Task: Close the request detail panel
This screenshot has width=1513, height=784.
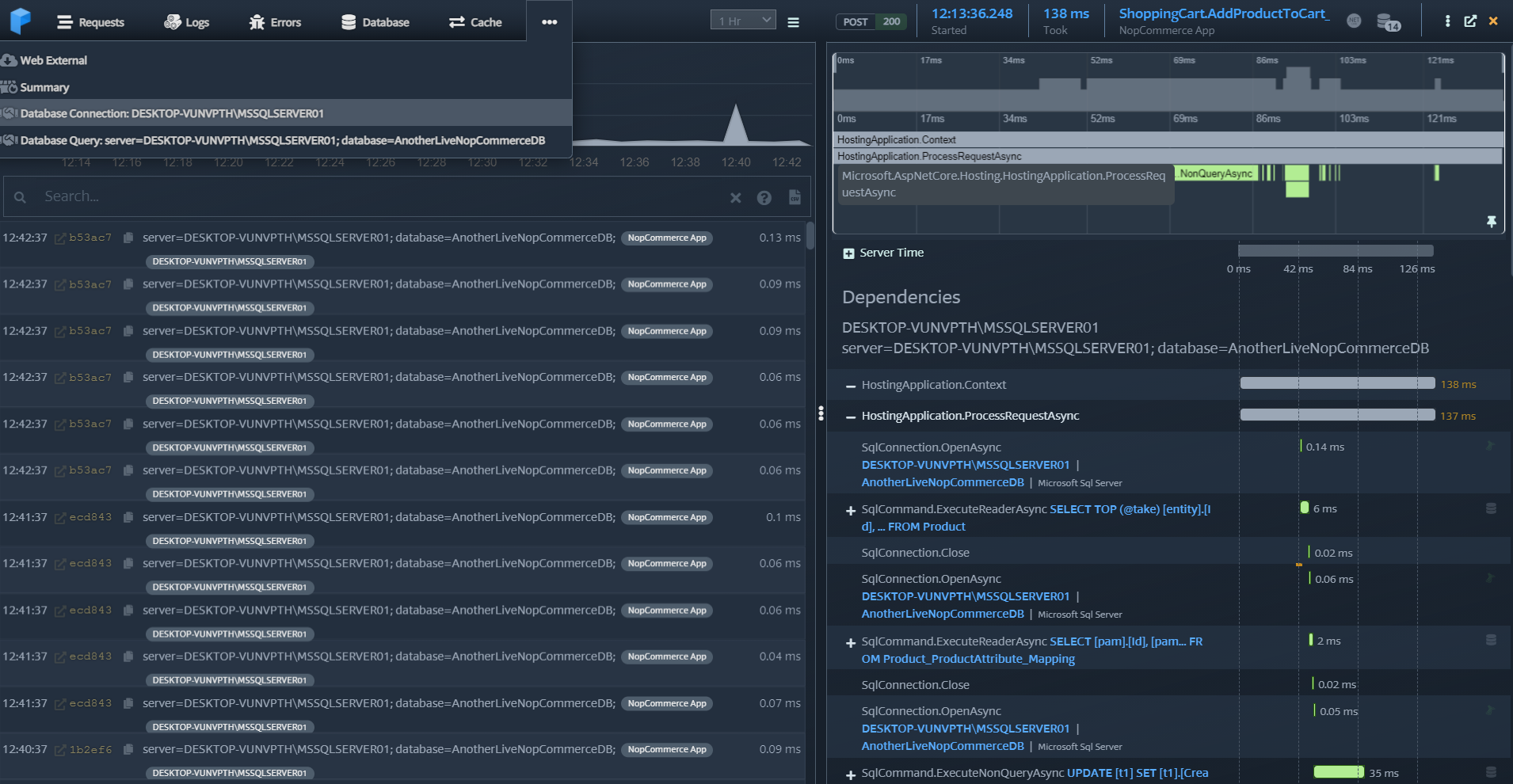Action: tap(1493, 21)
